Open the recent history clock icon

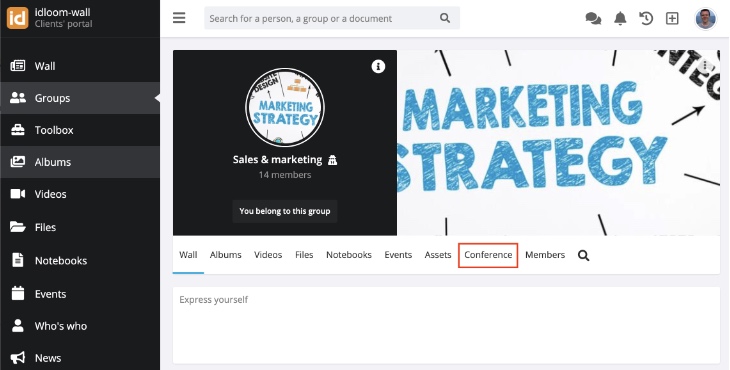(x=646, y=19)
